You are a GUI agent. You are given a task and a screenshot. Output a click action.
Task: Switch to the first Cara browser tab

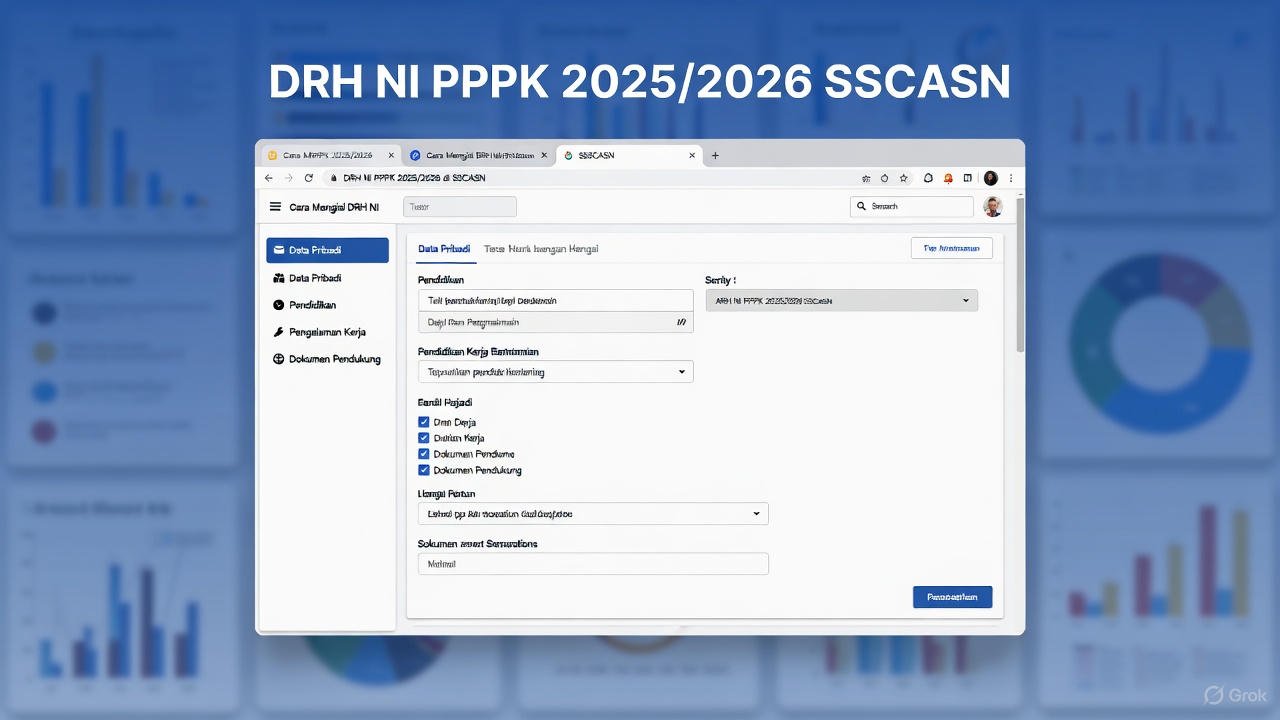pos(330,156)
